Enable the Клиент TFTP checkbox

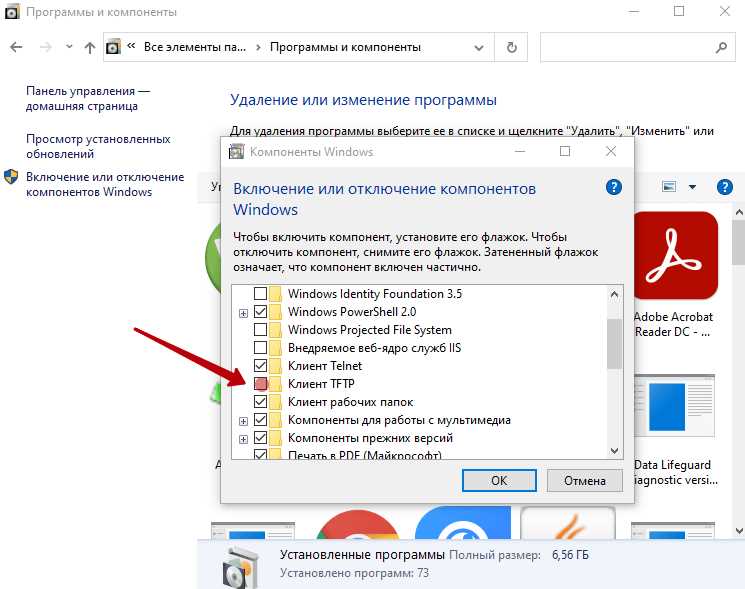(261, 384)
